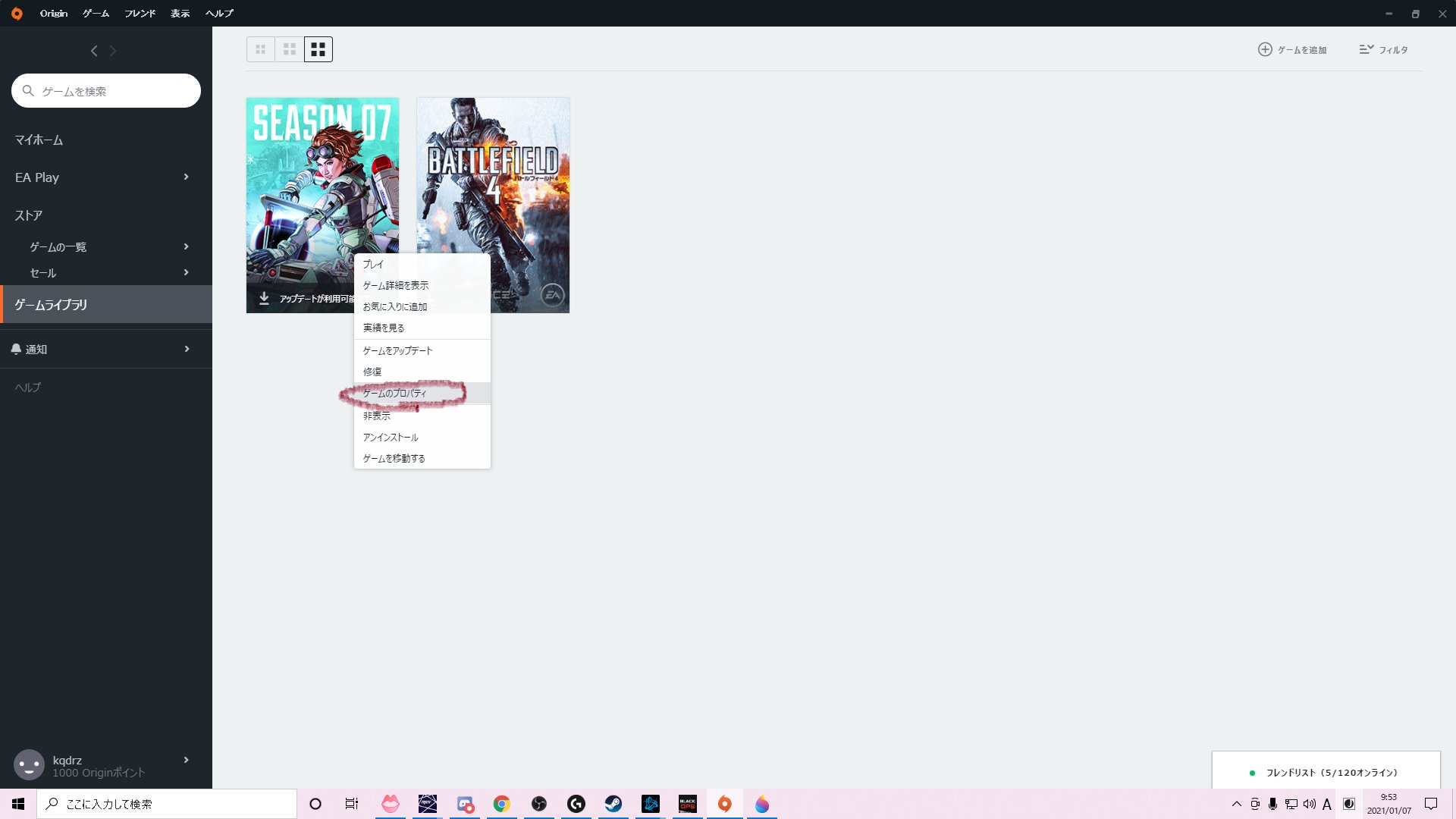Open the フィルタ panel
The width and height of the screenshot is (1456, 819).
1383,49
